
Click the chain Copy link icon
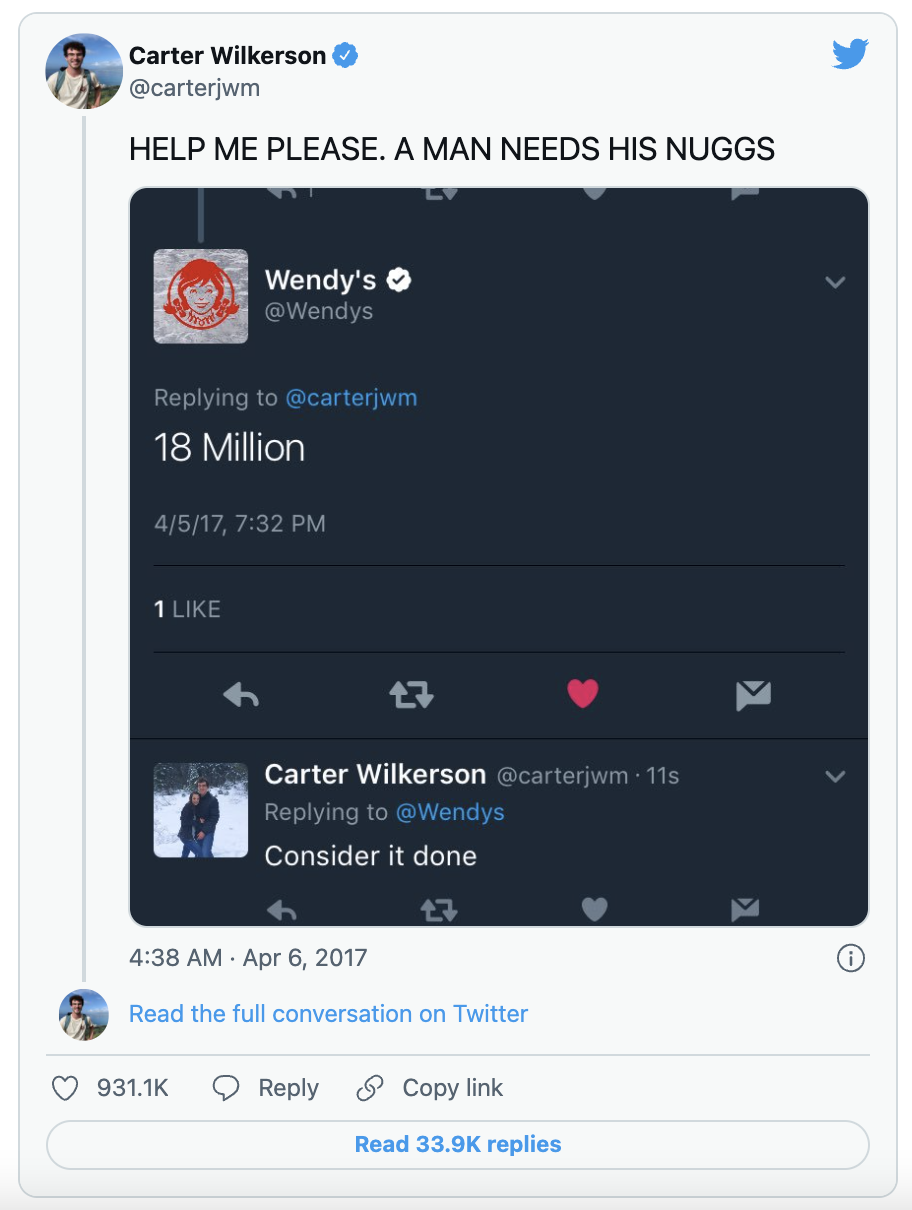pos(370,1088)
